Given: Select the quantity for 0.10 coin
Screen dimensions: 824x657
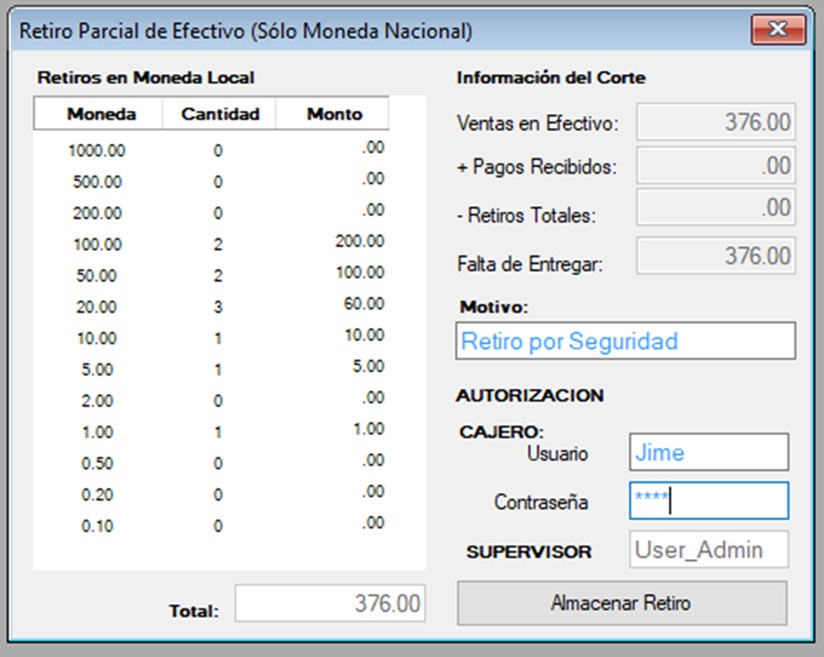Looking at the screenshot, I should [218, 526].
